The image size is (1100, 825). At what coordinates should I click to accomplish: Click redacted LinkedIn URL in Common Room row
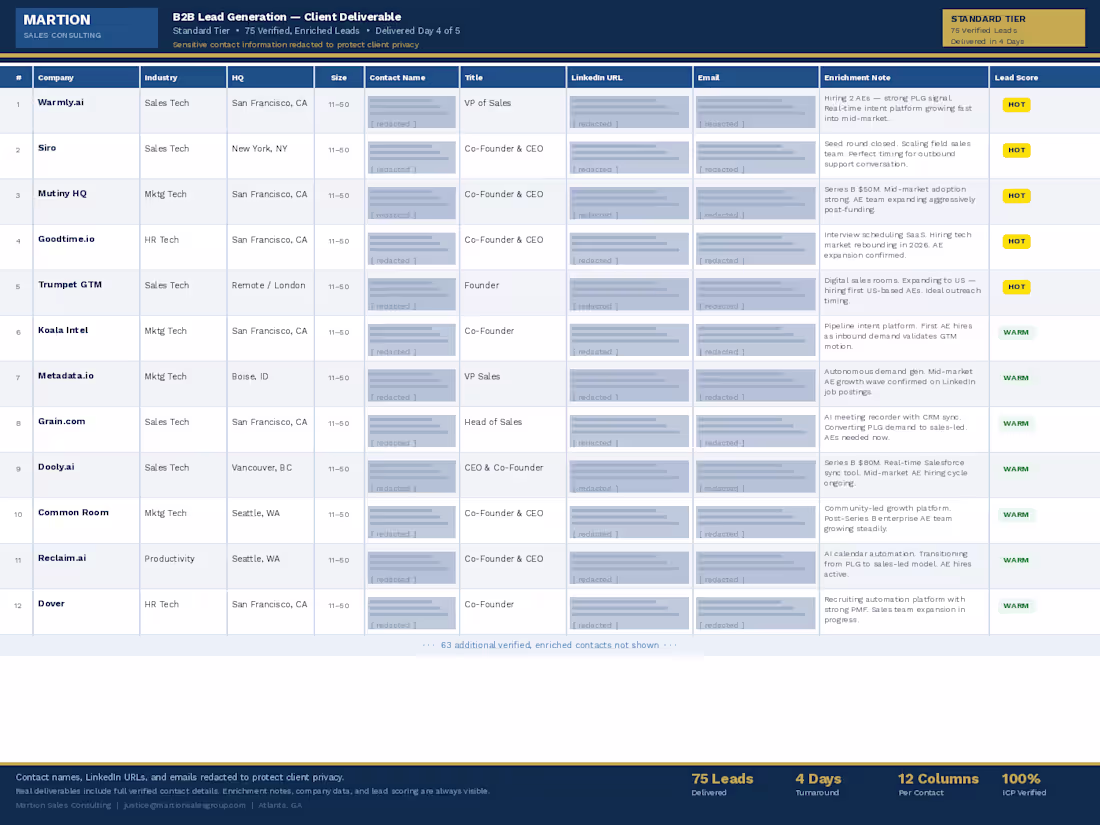[629, 523]
